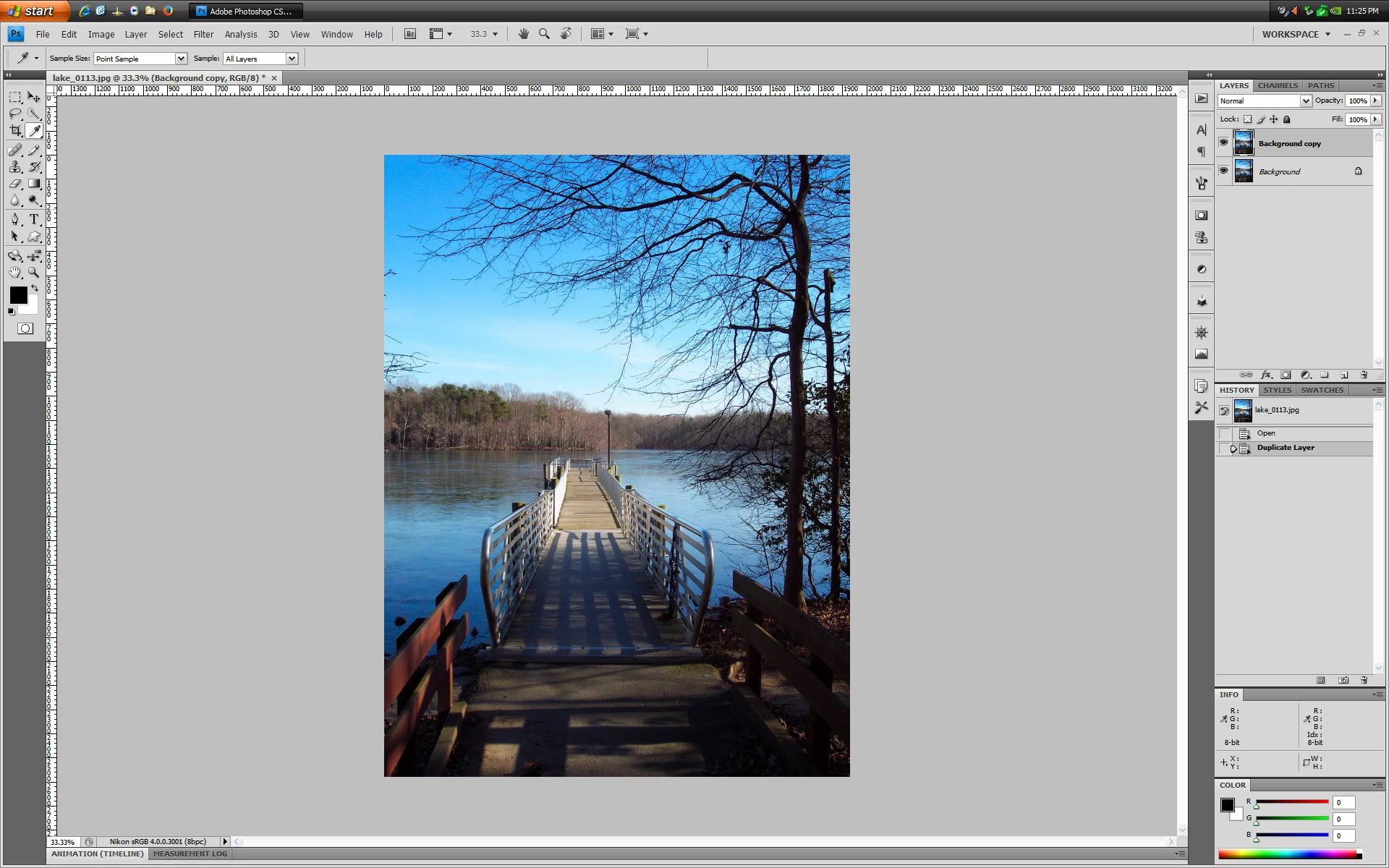Choose the Clone Stamp tool
The height and width of the screenshot is (868, 1389).
coord(15,166)
